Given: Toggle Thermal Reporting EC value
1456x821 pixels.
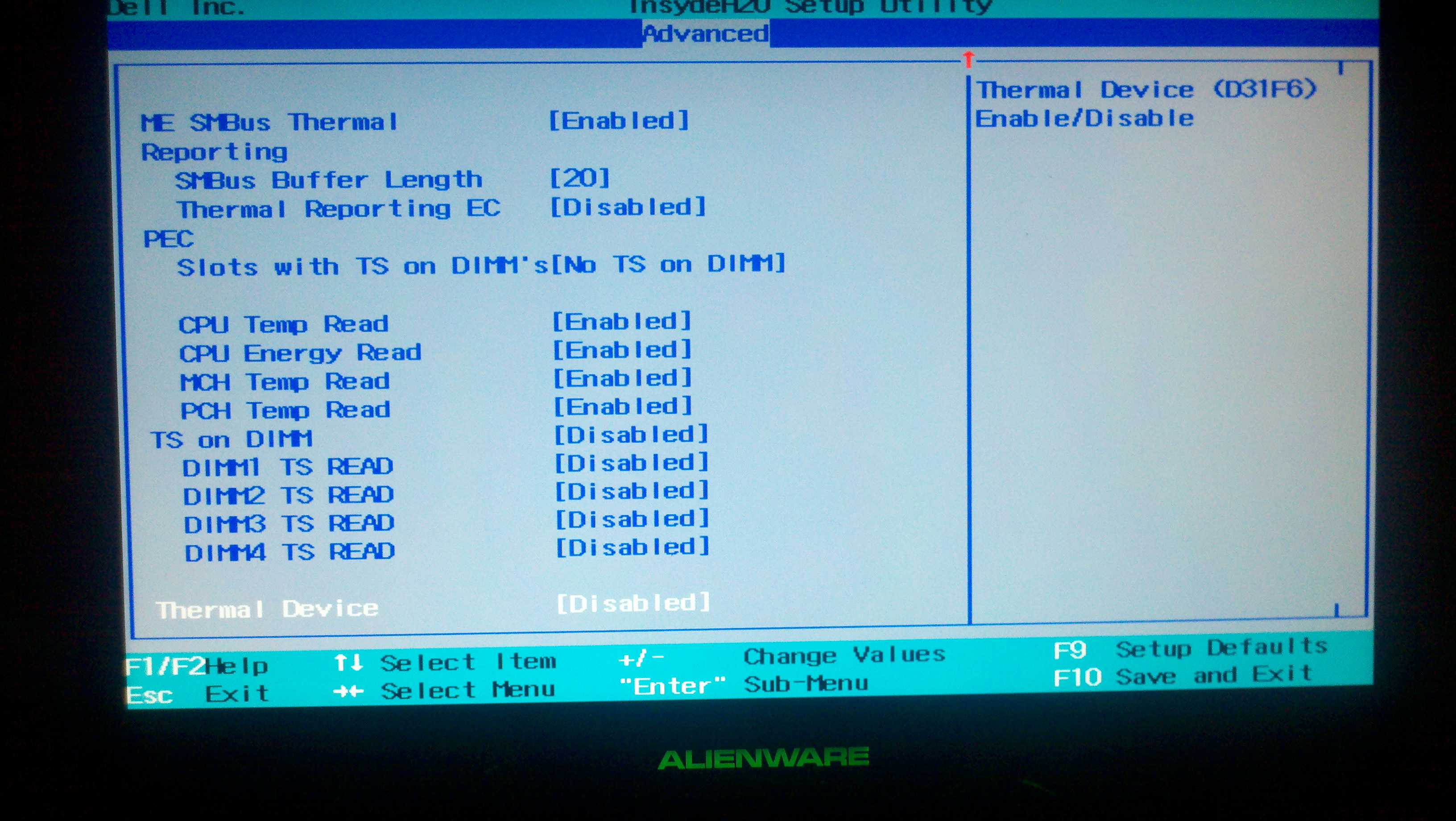Looking at the screenshot, I should 628,207.
